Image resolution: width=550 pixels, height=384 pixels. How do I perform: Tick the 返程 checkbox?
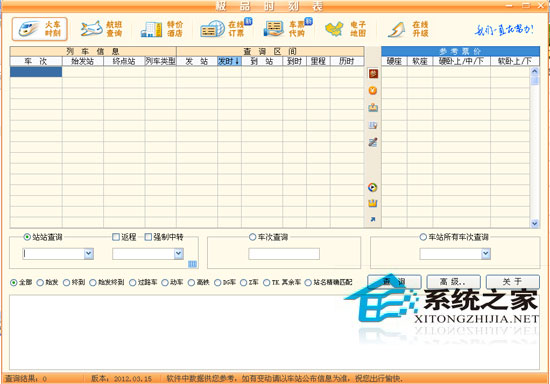click(x=116, y=237)
